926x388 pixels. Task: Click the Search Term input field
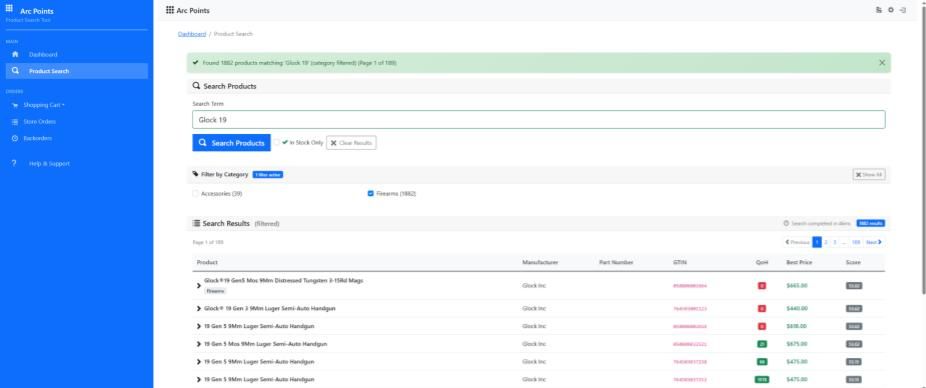(539, 119)
